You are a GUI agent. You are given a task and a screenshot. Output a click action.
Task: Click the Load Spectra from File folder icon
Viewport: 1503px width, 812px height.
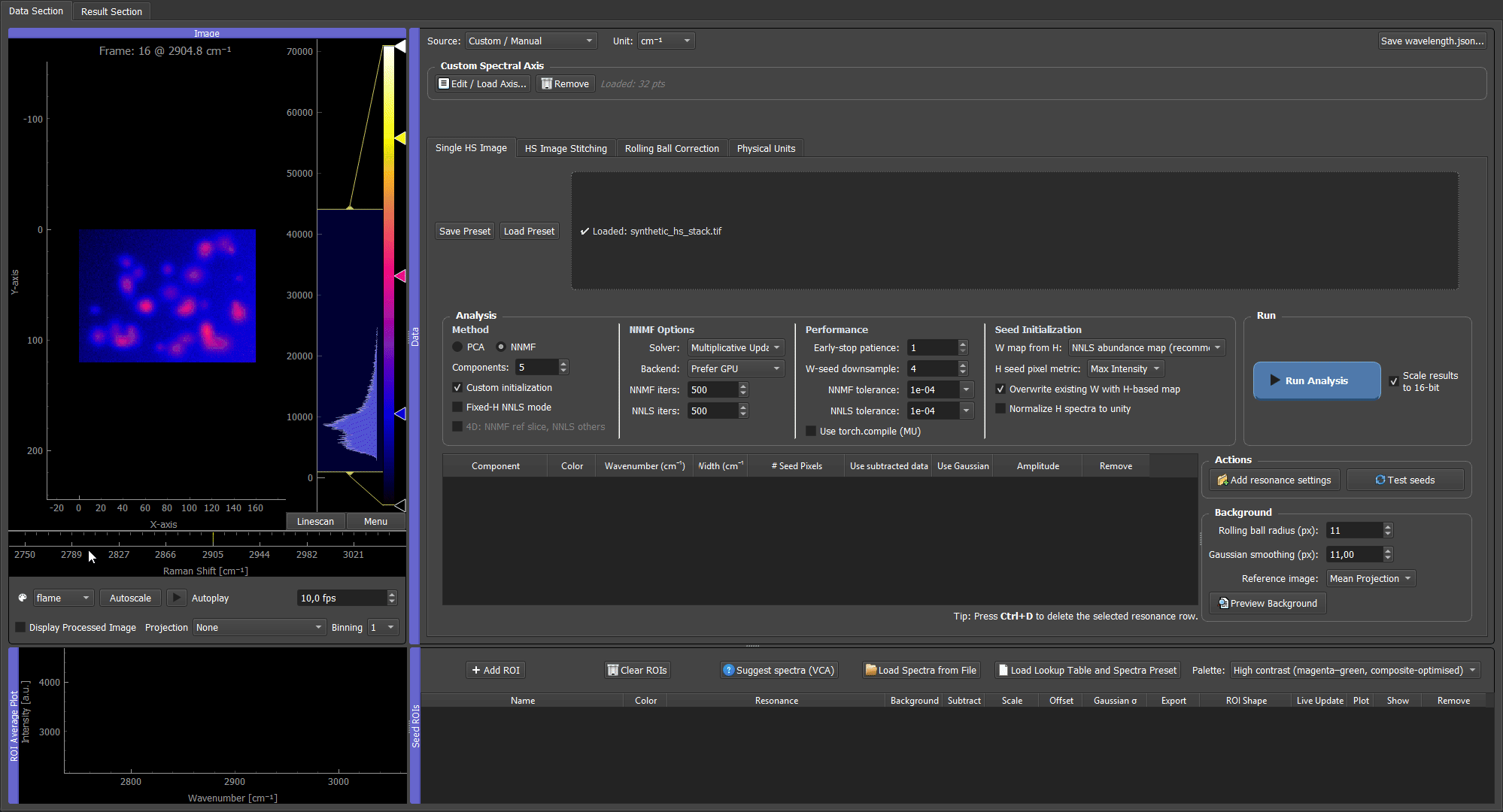click(x=871, y=670)
